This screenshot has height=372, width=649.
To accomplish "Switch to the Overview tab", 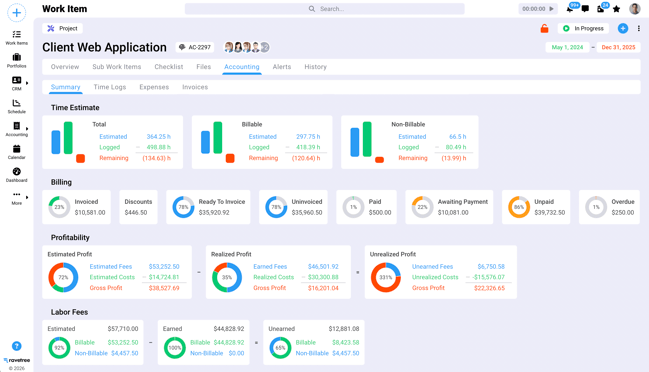I will coord(65,67).
